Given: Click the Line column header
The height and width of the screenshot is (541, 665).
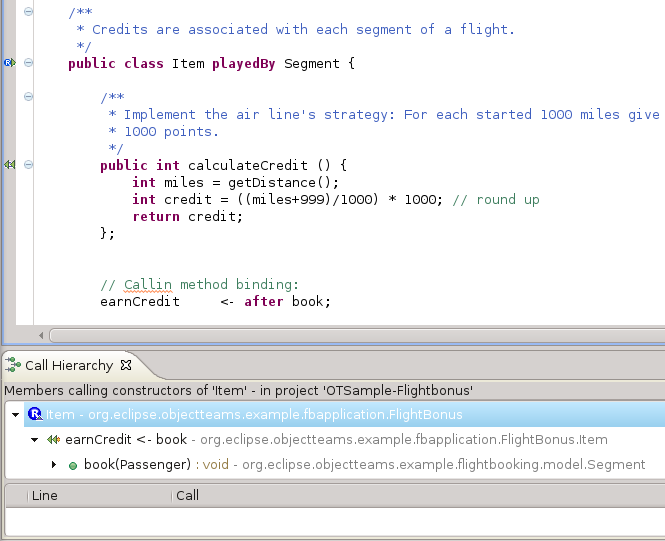Looking at the screenshot, I should (x=45, y=495).
